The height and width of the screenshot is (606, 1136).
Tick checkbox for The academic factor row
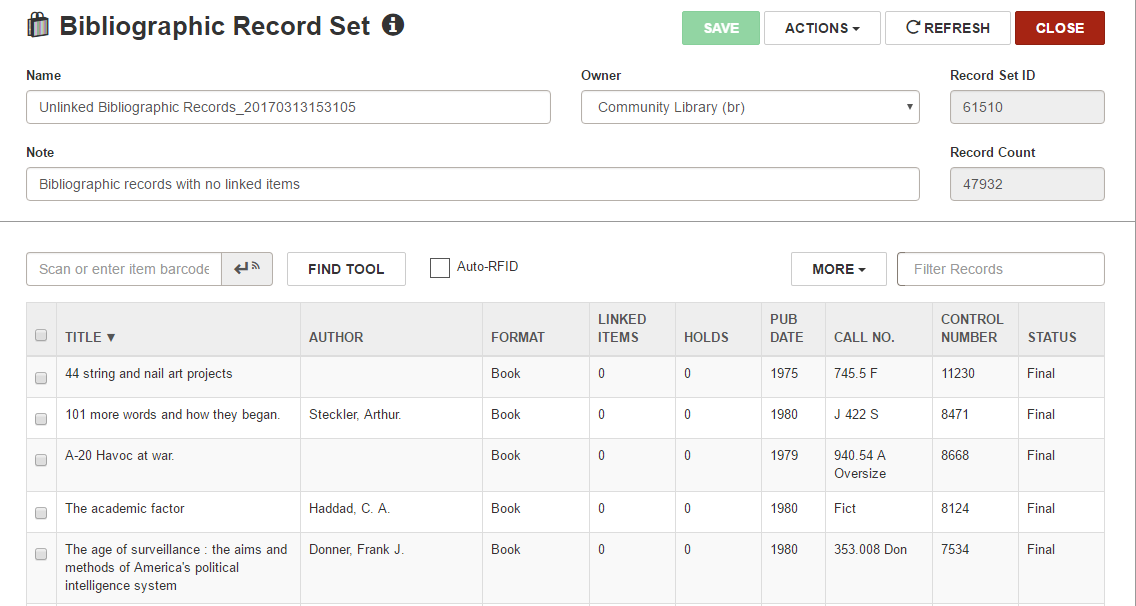coord(41,513)
